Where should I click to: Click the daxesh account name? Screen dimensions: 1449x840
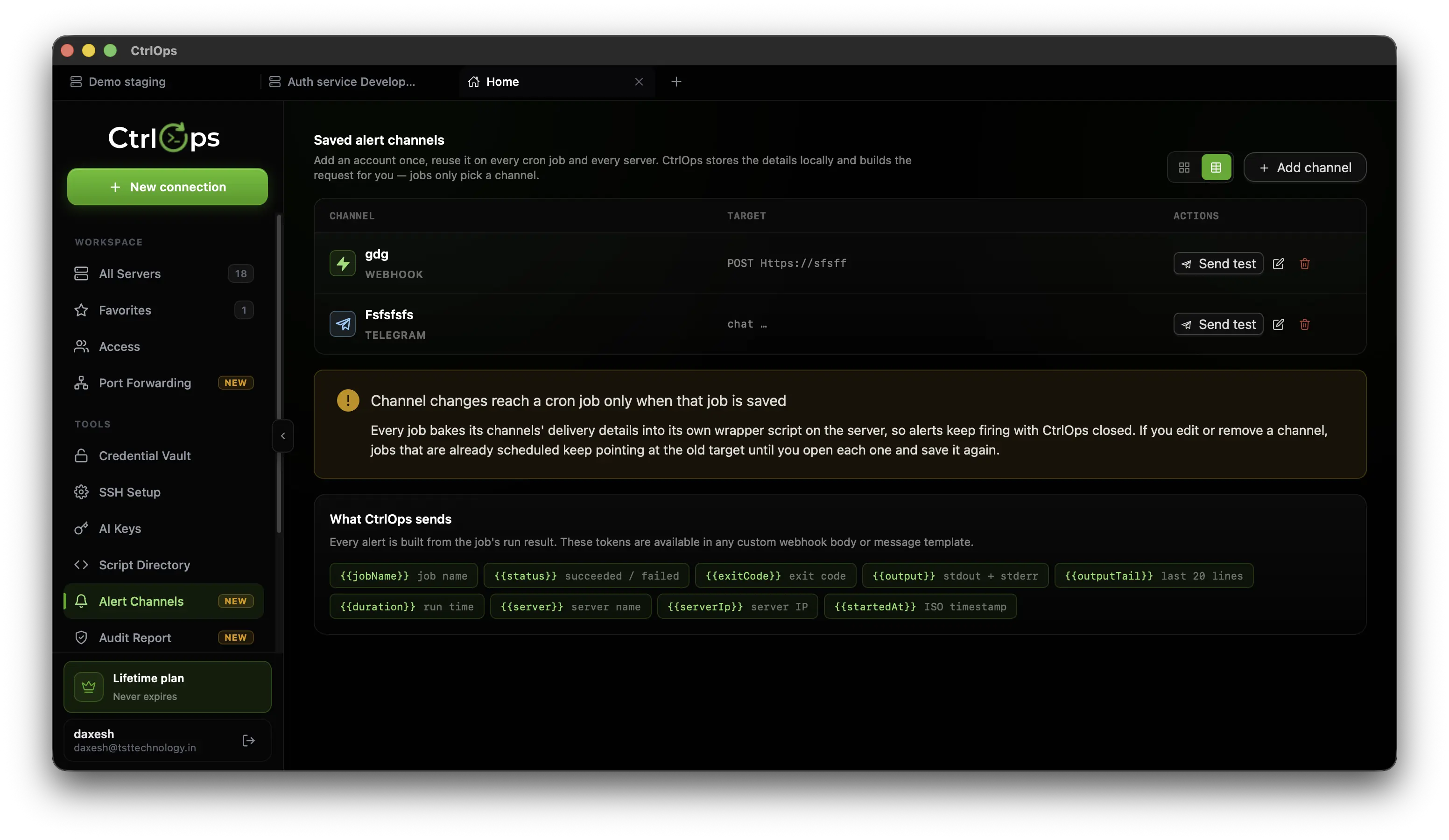click(94, 734)
